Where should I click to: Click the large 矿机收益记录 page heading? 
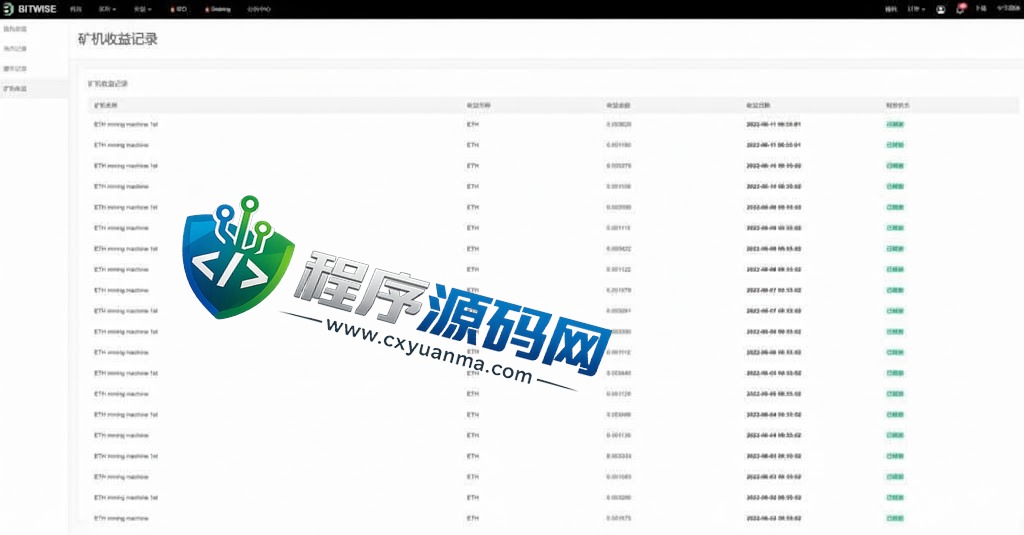tap(118, 39)
